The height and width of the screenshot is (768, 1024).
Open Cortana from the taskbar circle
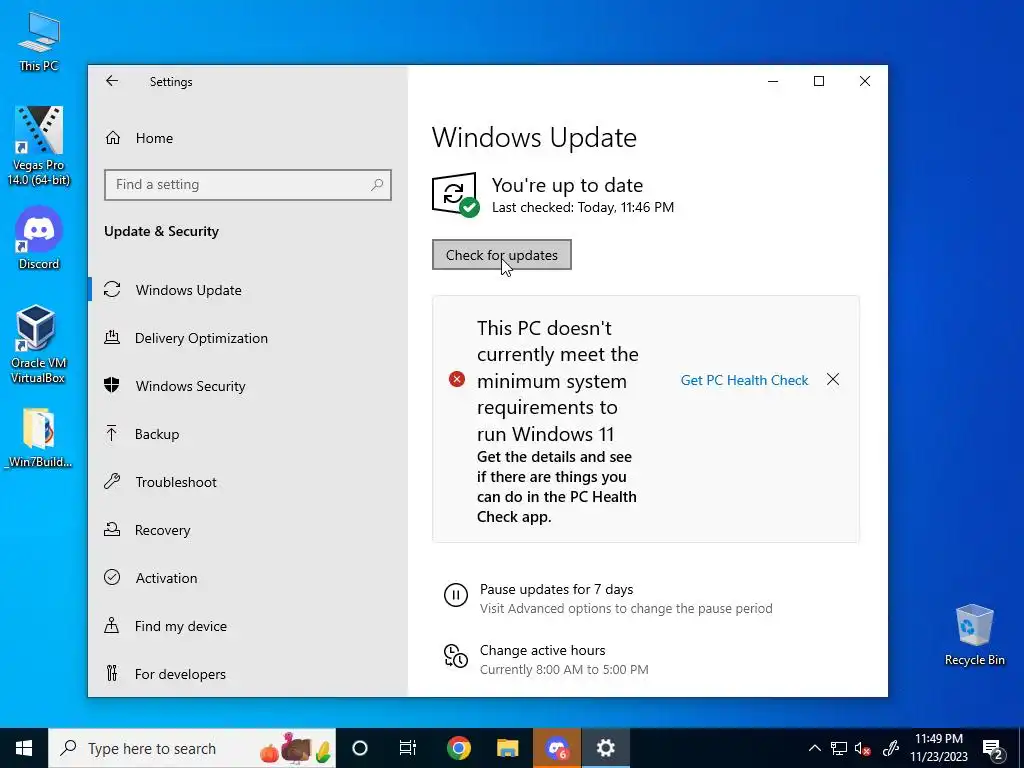pos(360,748)
